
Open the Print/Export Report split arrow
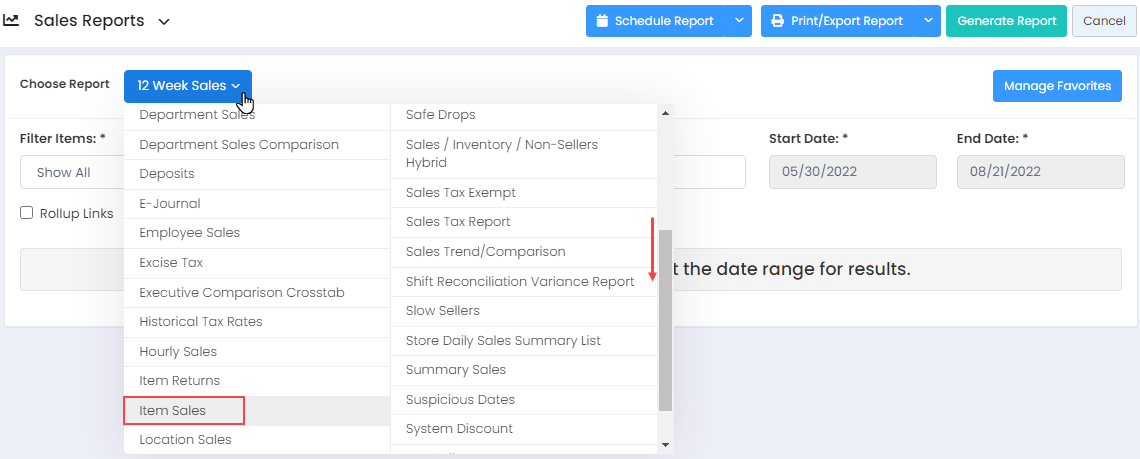click(x=928, y=21)
